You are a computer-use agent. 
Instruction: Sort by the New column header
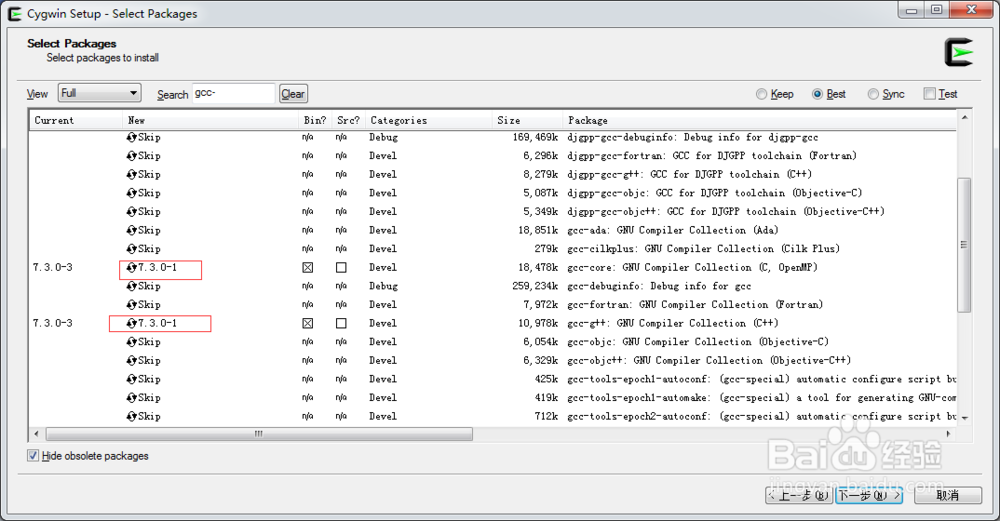pos(210,120)
